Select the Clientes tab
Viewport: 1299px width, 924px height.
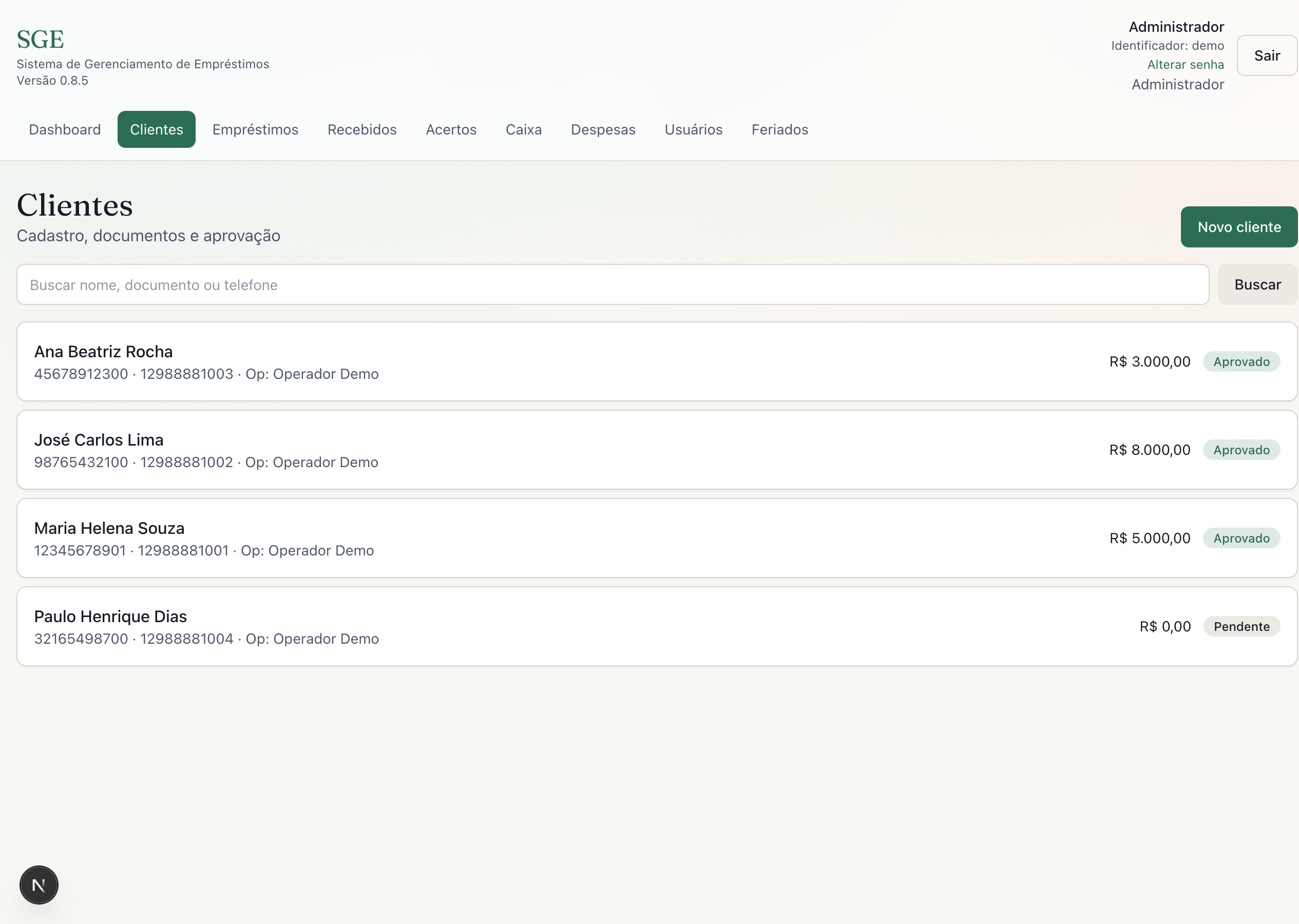pos(157,129)
